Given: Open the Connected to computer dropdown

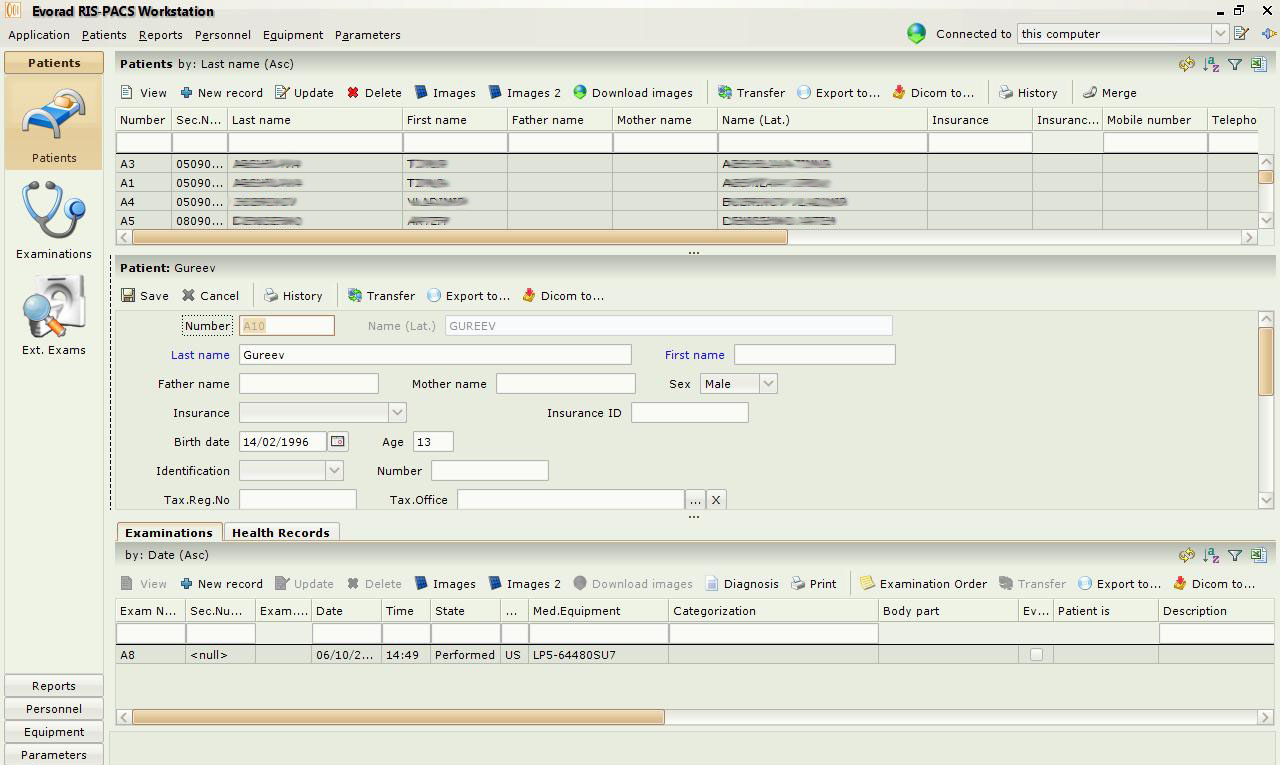Looking at the screenshot, I should pos(1219,34).
